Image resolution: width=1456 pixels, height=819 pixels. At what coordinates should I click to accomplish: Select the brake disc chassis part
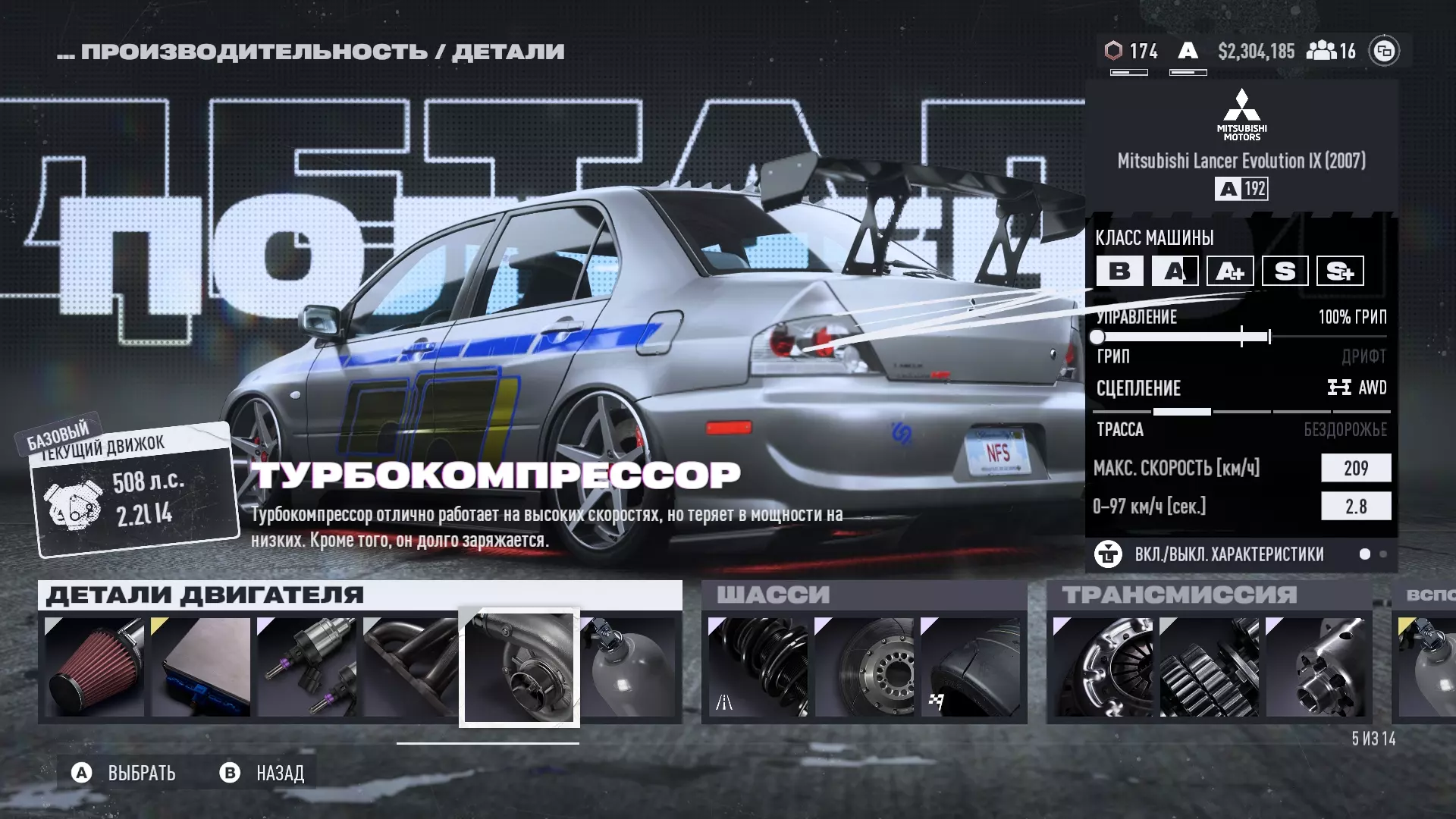(864, 667)
